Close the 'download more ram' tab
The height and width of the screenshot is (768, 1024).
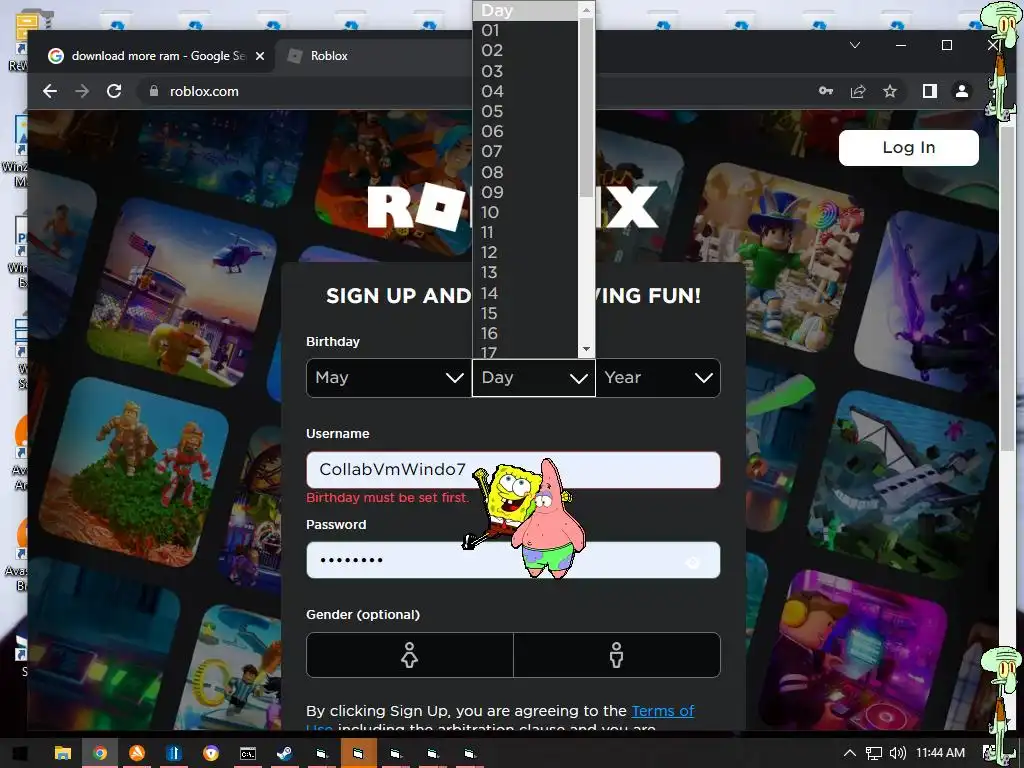pyautogui.click(x=260, y=56)
